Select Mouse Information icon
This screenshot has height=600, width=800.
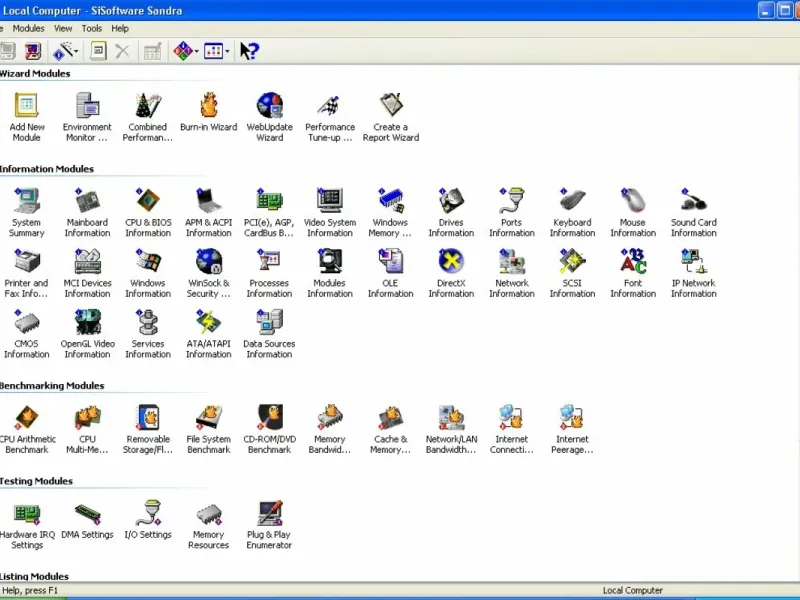[x=633, y=212]
